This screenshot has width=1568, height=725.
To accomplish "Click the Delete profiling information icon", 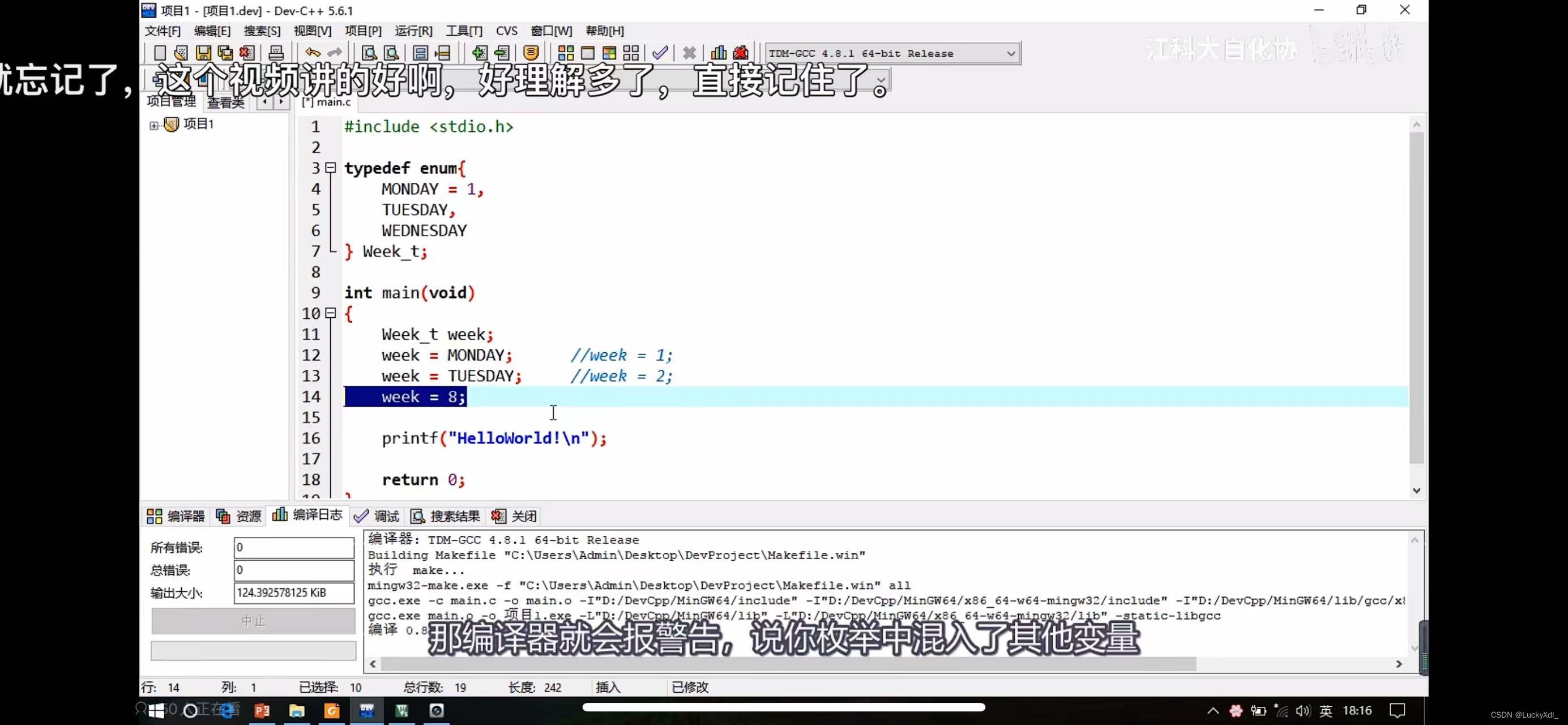I will [x=741, y=53].
